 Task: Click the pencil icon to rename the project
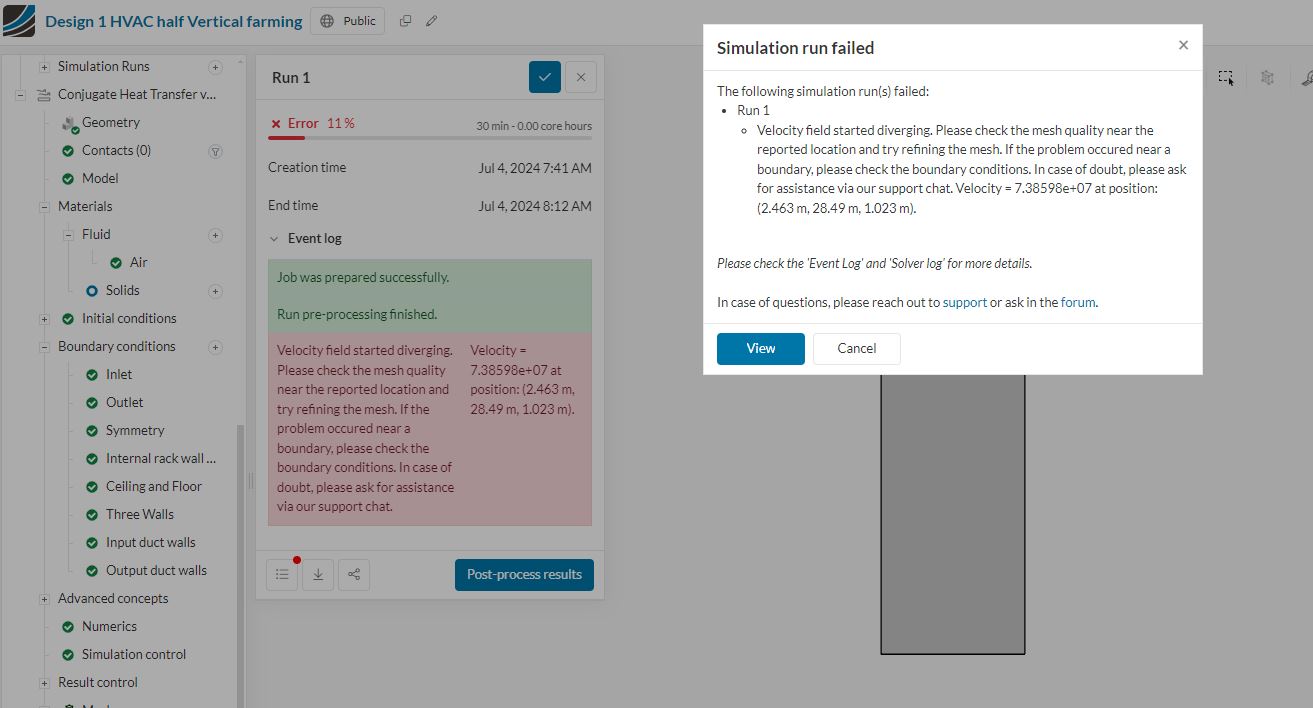pyautogui.click(x=431, y=20)
